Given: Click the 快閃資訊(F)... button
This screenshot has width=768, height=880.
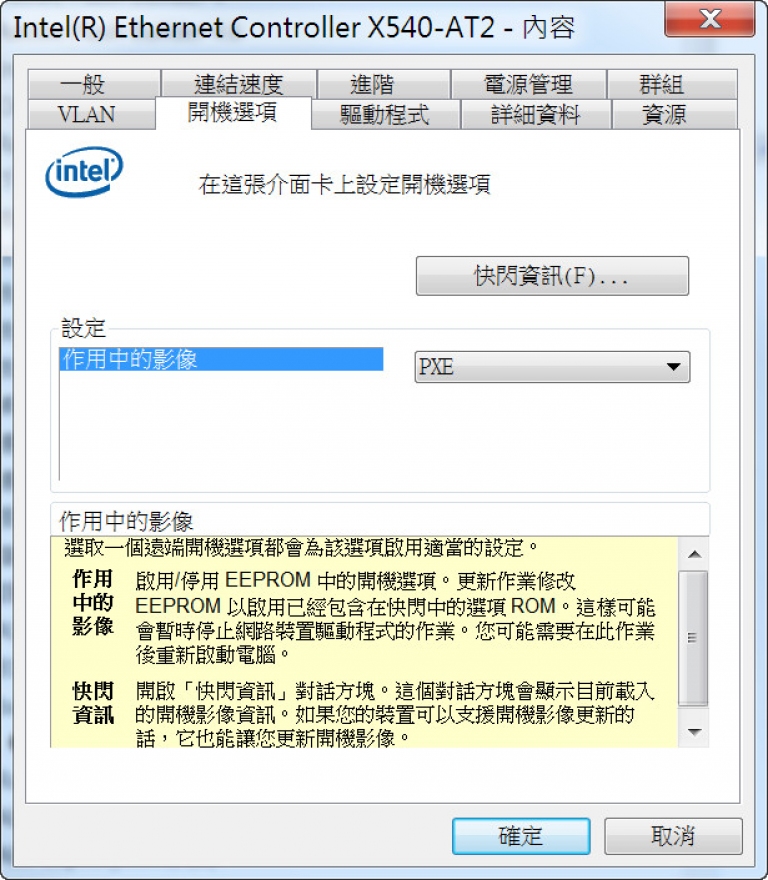Looking at the screenshot, I should point(552,276).
